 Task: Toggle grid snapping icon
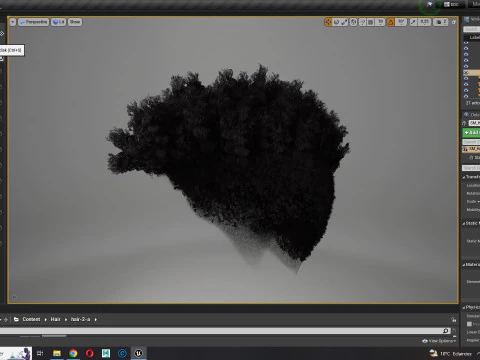(x=370, y=22)
